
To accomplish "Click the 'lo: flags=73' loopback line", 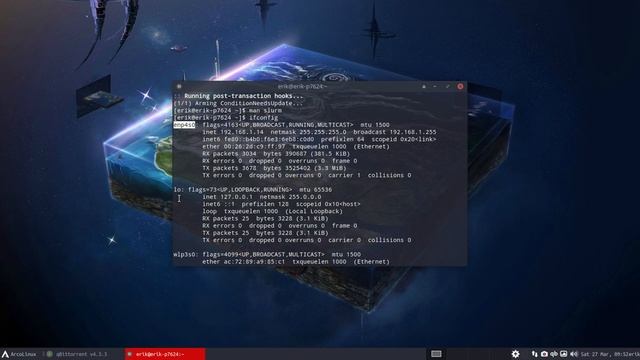I will [253, 190].
